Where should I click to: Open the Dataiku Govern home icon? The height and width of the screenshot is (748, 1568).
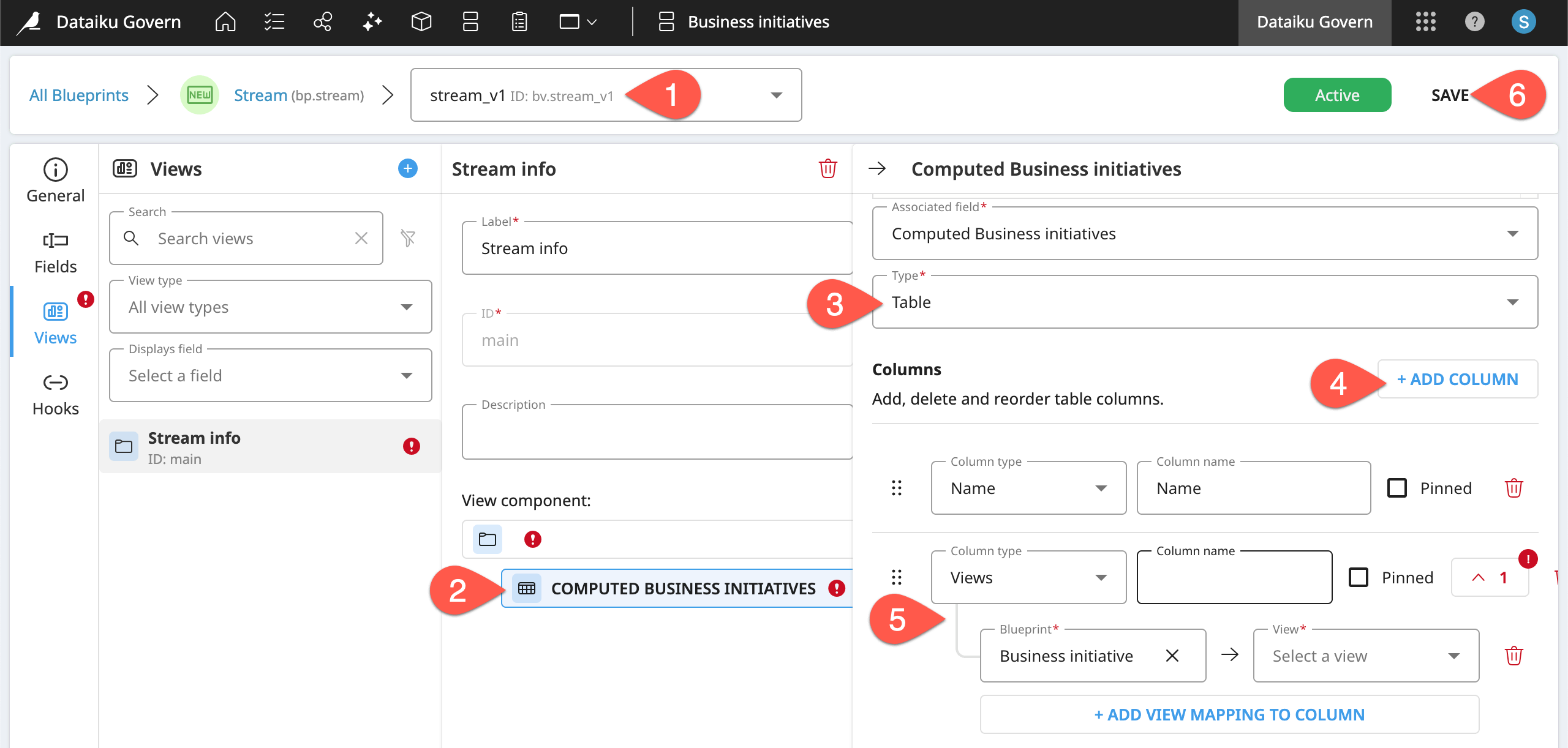225,22
